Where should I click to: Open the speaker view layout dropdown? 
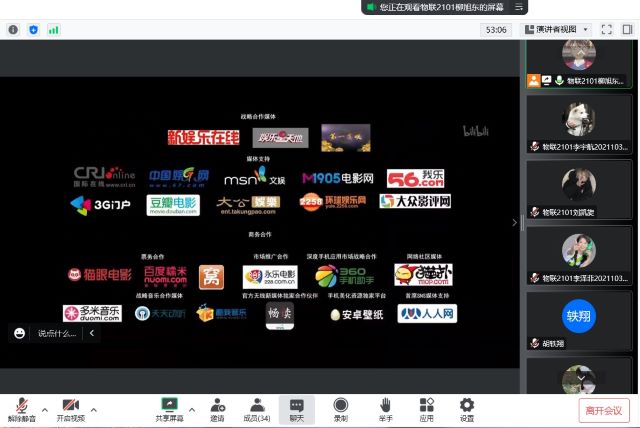pos(562,30)
